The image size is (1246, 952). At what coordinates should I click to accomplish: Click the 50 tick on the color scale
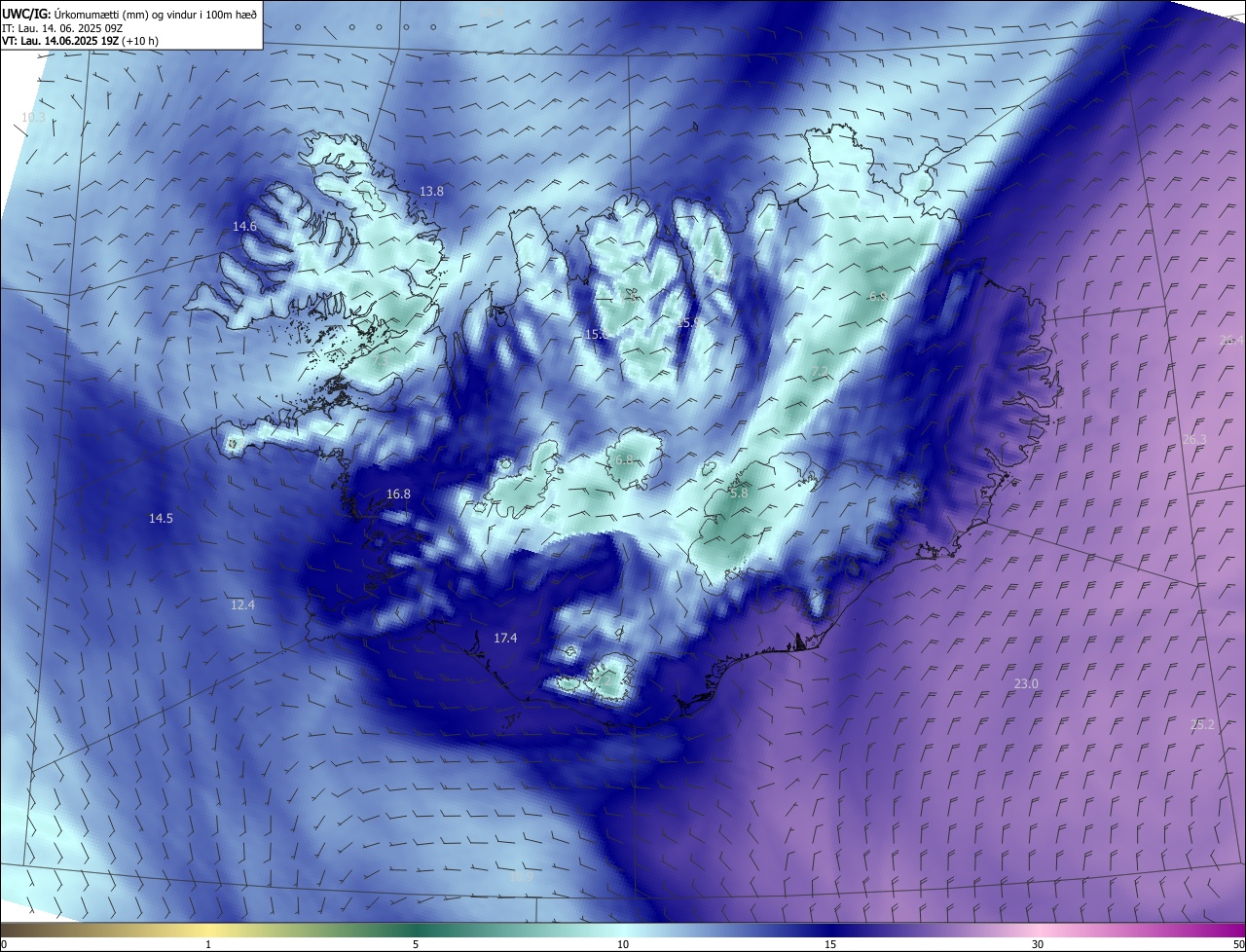point(1238,944)
